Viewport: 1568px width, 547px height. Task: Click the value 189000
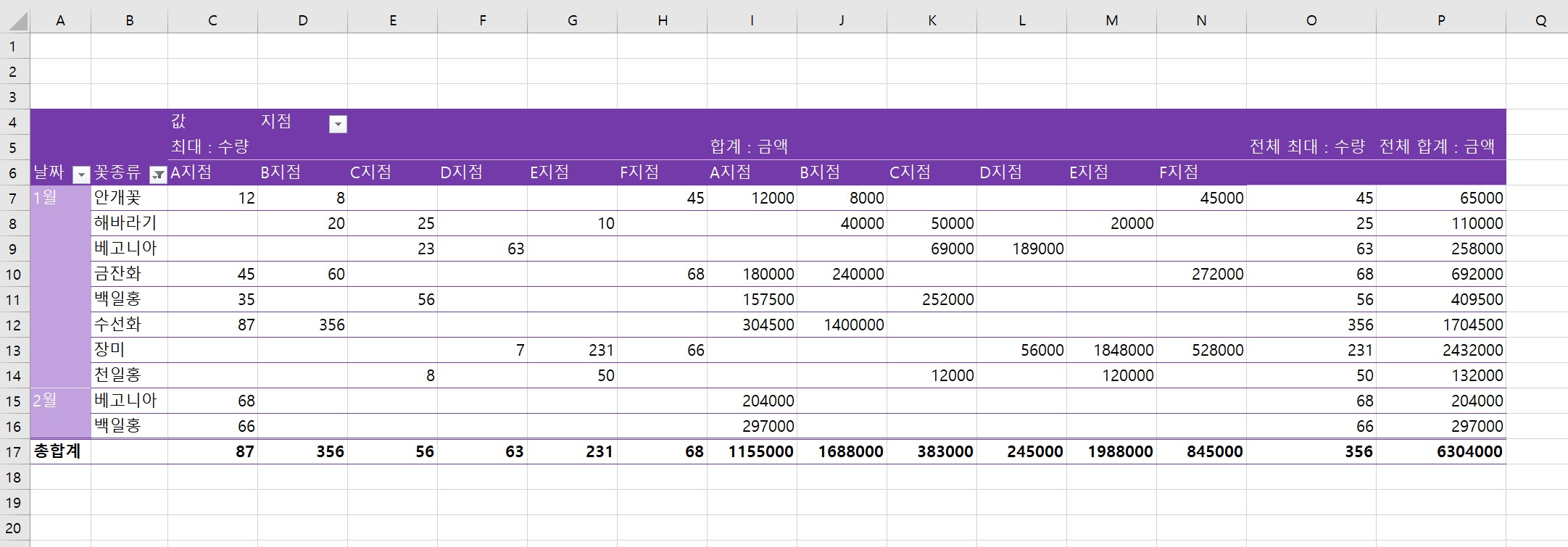pos(1022,249)
